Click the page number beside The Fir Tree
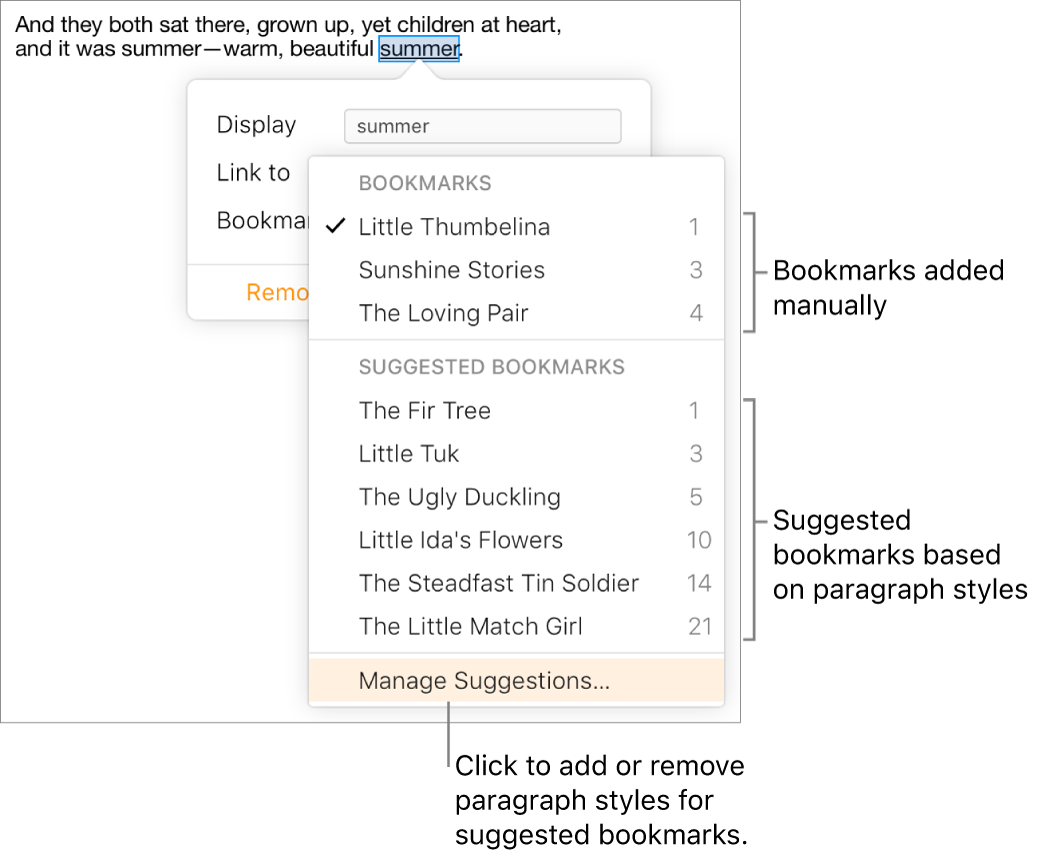This screenshot has height=862, width=1038. coord(695,410)
